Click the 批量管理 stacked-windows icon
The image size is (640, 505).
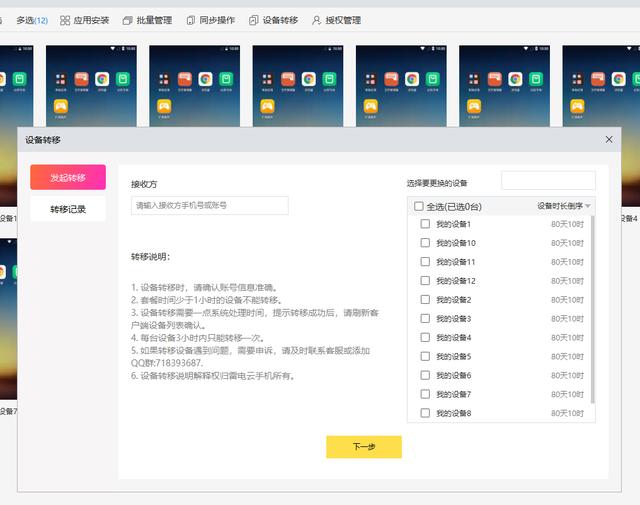127,20
